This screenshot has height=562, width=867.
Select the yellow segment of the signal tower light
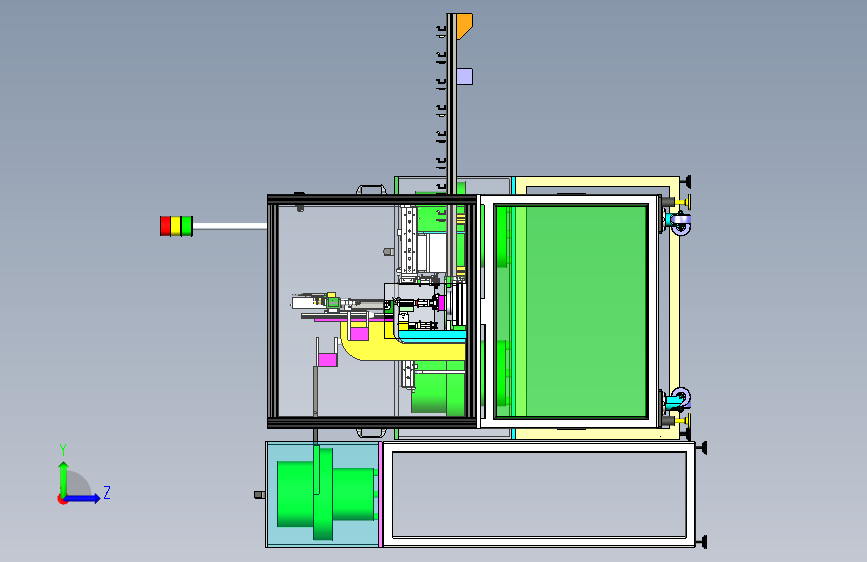tap(176, 226)
